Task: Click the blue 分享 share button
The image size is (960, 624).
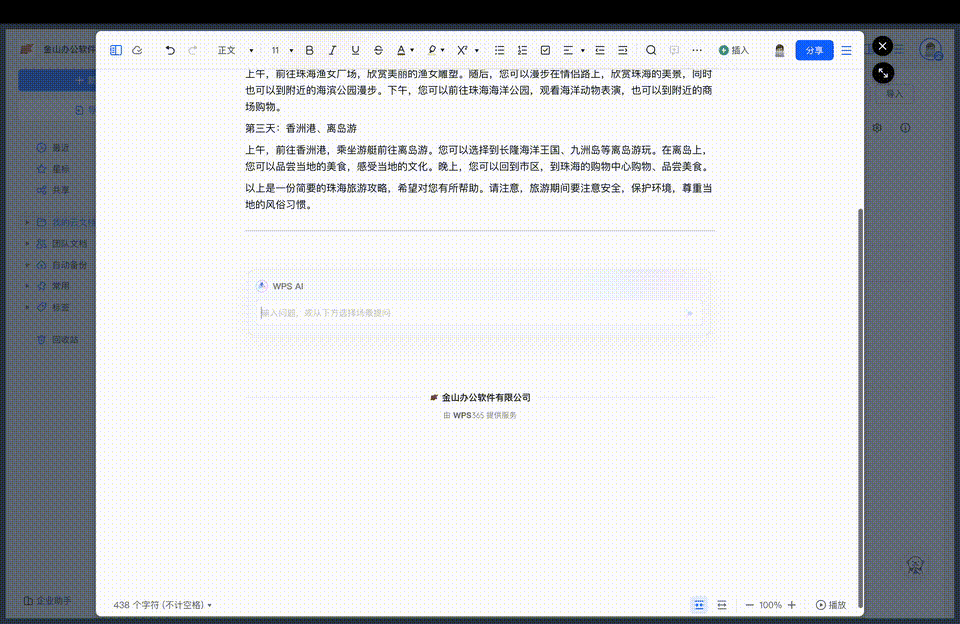Action: (x=813, y=49)
